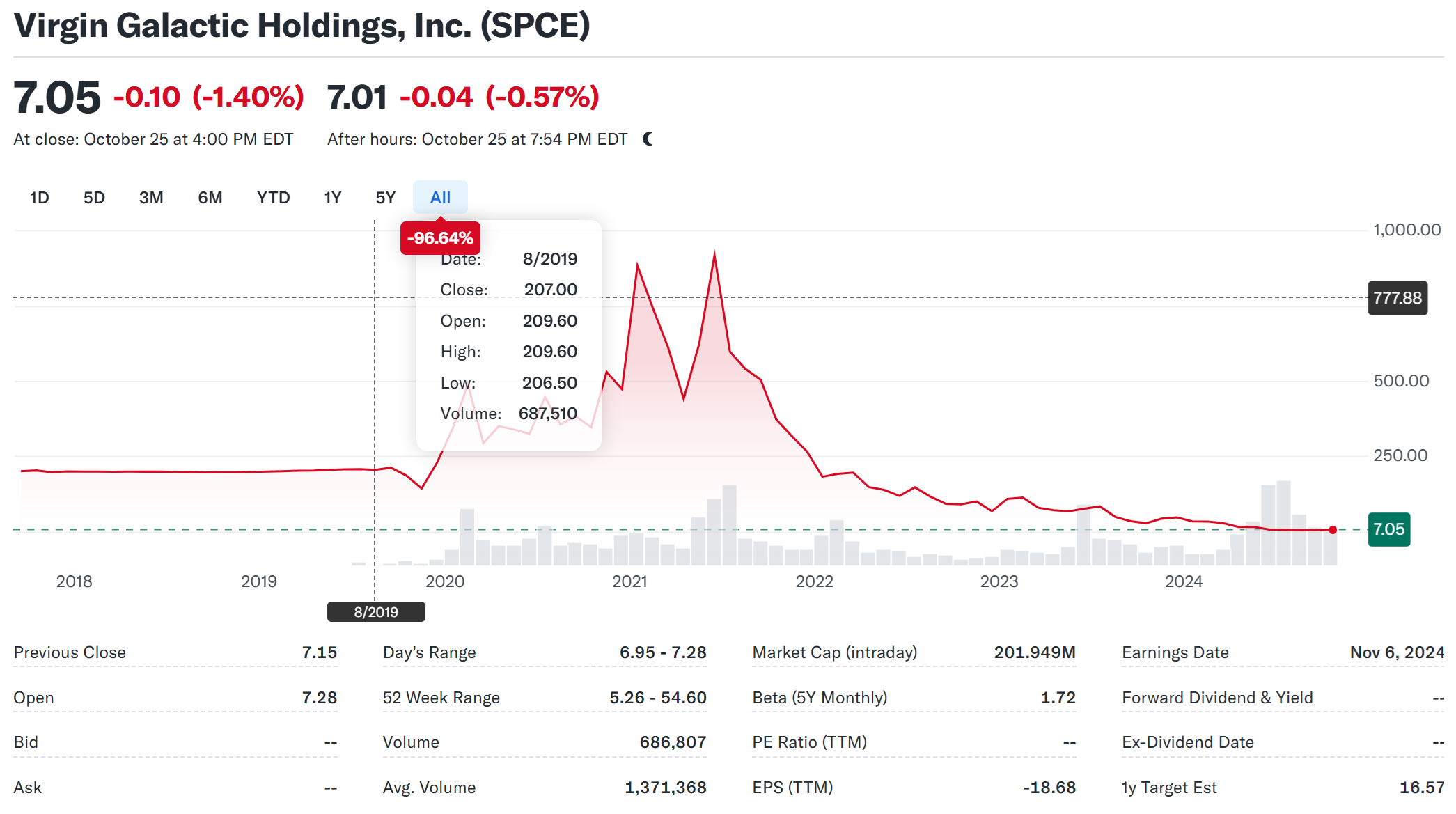Click the -96.64% change badge
Screen dimensions: 1456x814
click(440, 238)
